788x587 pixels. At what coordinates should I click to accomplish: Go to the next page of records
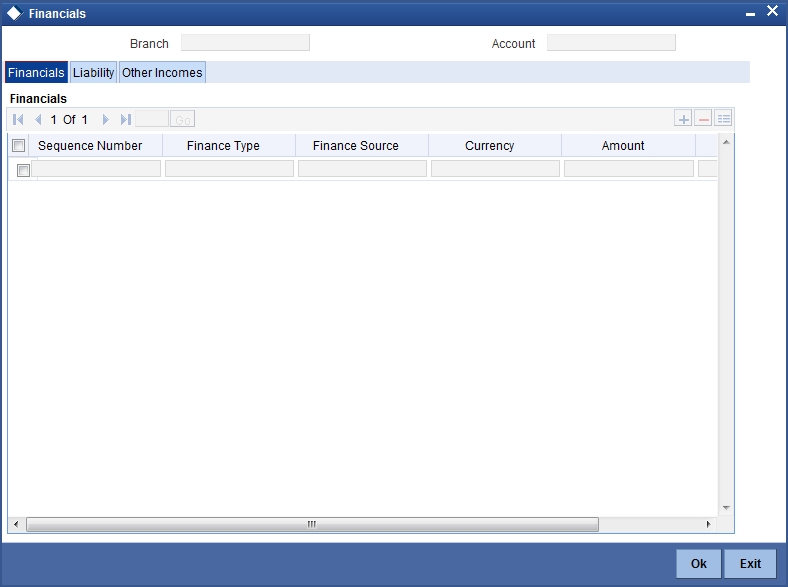(x=106, y=120)
